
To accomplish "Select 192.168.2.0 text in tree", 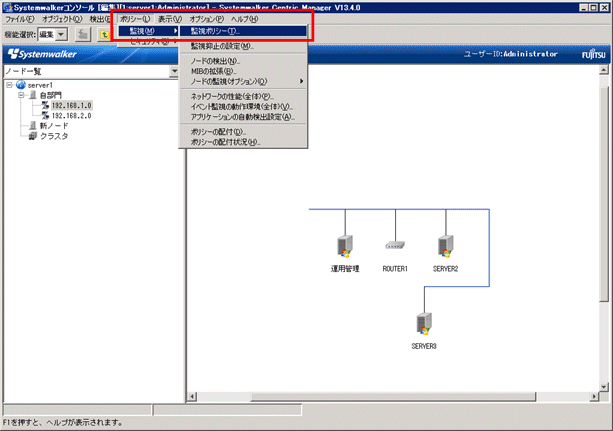I will (72, 115).
